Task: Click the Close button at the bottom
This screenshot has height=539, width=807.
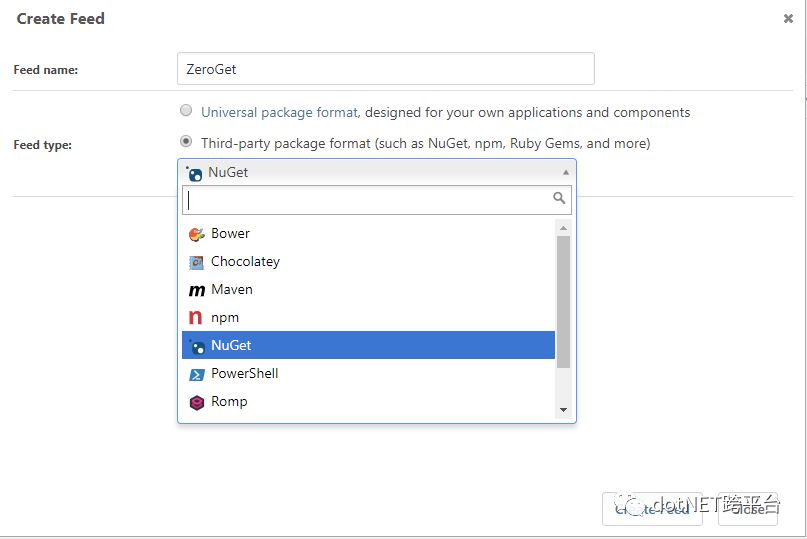Action: [747, 509]
